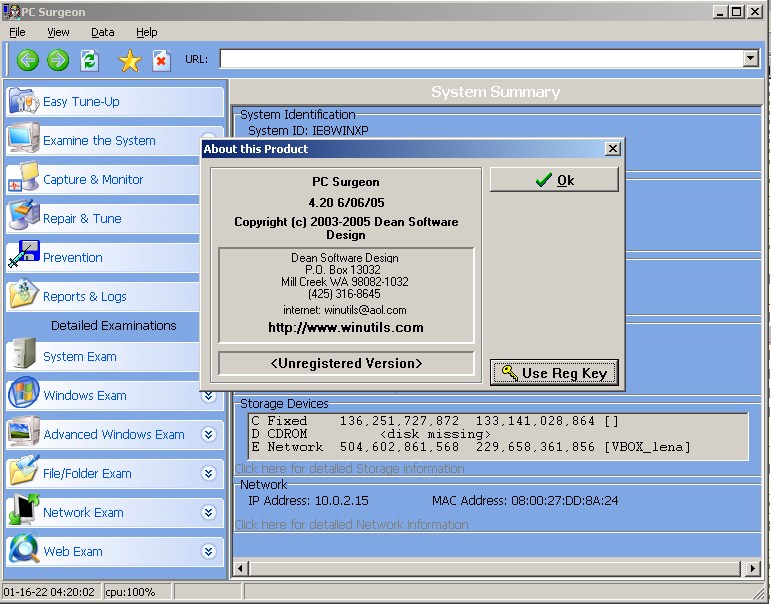Click the E Network VBOX_lena row
Viewport: 771px width, 604px height.
[471, 447]
